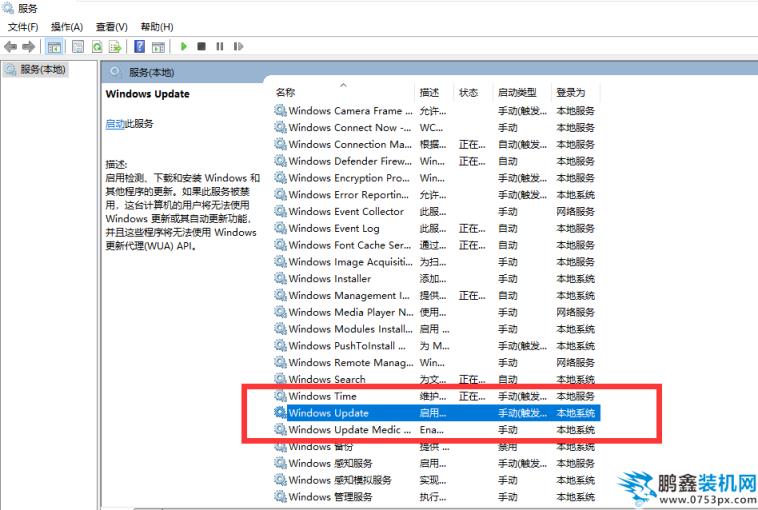Select the Windows Search service name
758x510 pixels.
(327, 379)
